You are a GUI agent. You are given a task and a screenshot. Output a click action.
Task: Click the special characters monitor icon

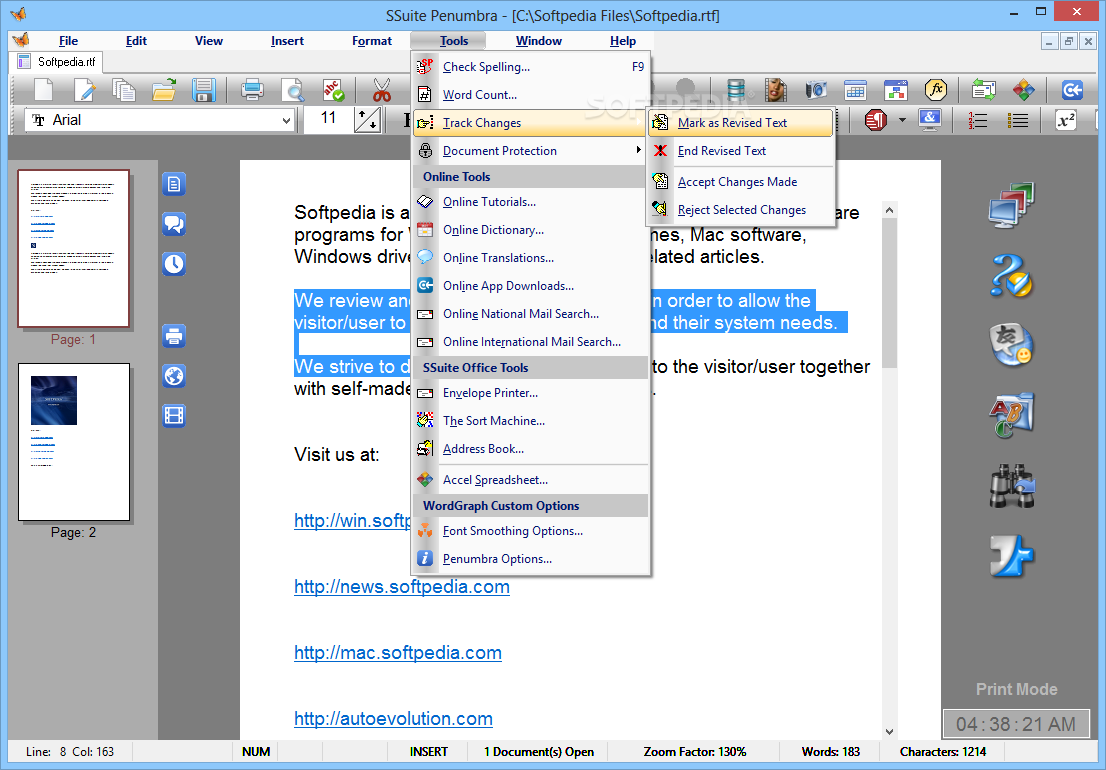point(930,120)
